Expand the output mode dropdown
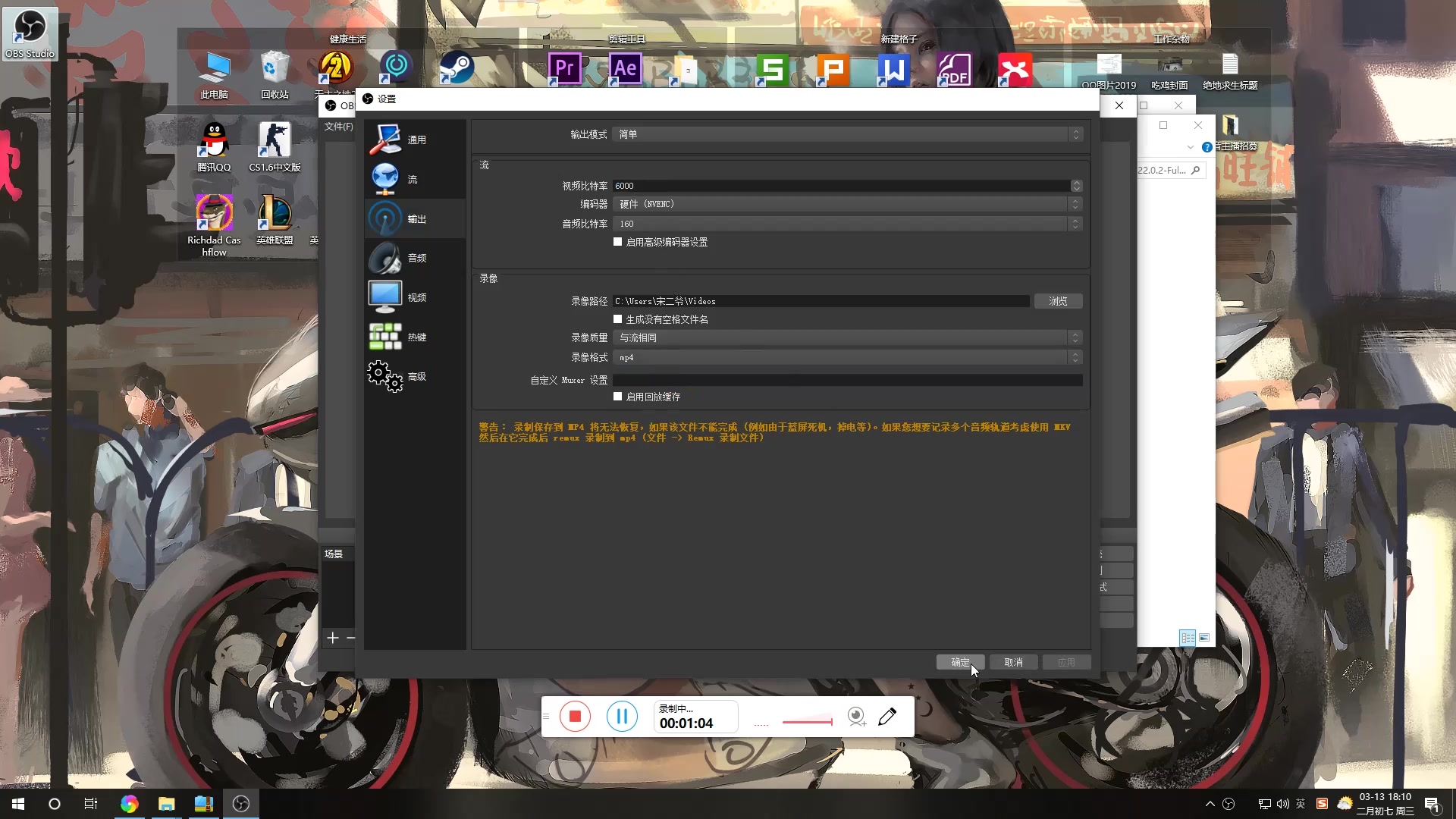This screenshot has height=819, width=1456. [847, 134]
